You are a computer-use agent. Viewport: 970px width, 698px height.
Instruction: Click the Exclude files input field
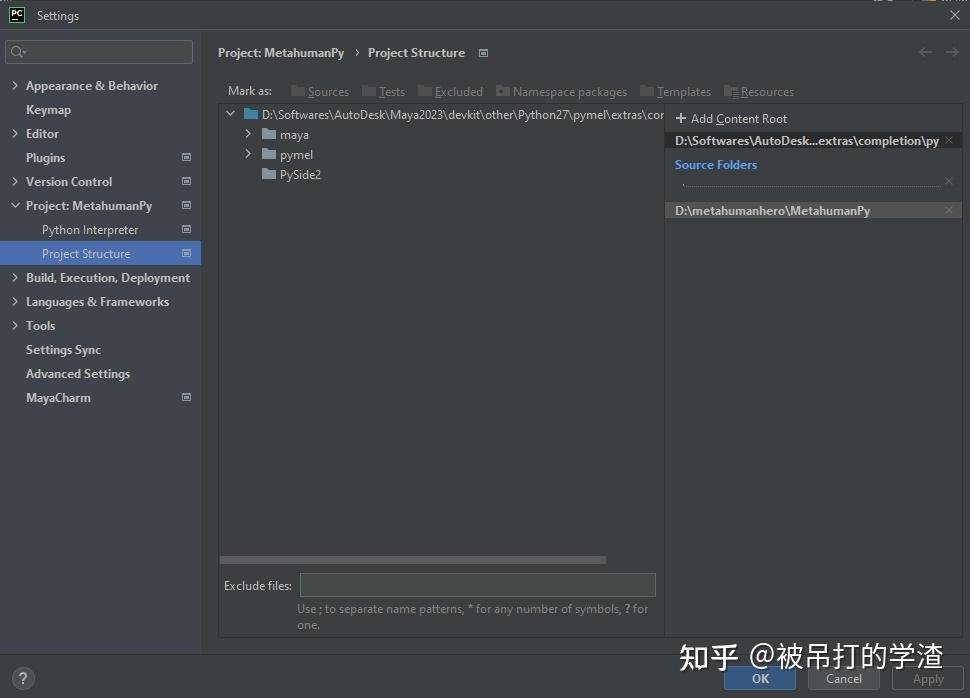(x=477, y=585)
